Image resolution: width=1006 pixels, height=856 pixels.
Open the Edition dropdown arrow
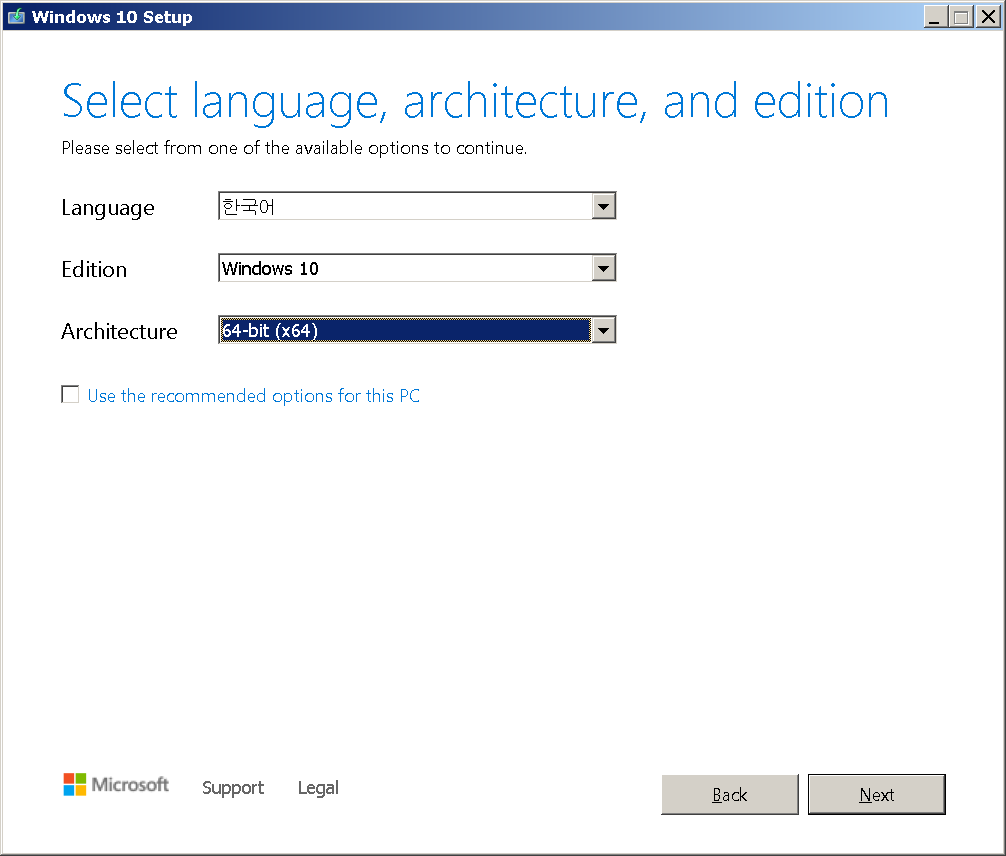pos(603,268)
